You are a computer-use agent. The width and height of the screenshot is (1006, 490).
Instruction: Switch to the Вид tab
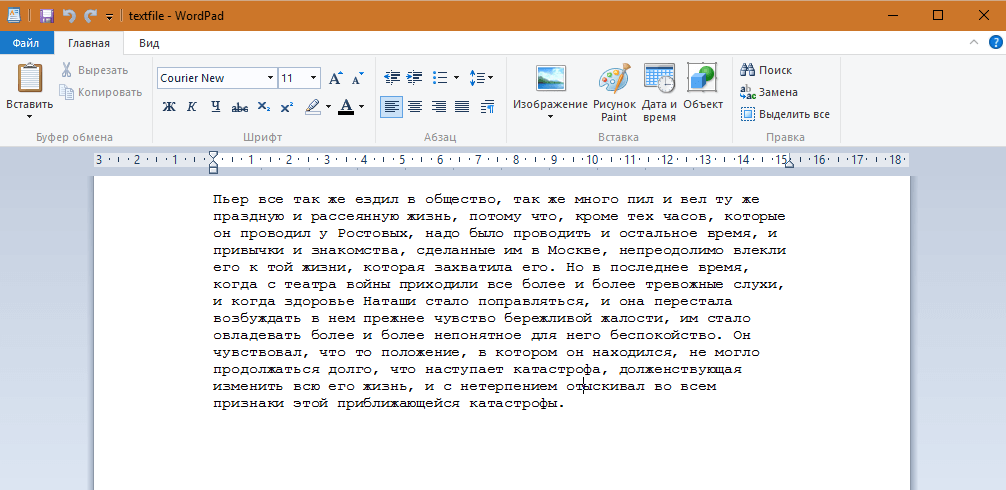click(149, 44)
